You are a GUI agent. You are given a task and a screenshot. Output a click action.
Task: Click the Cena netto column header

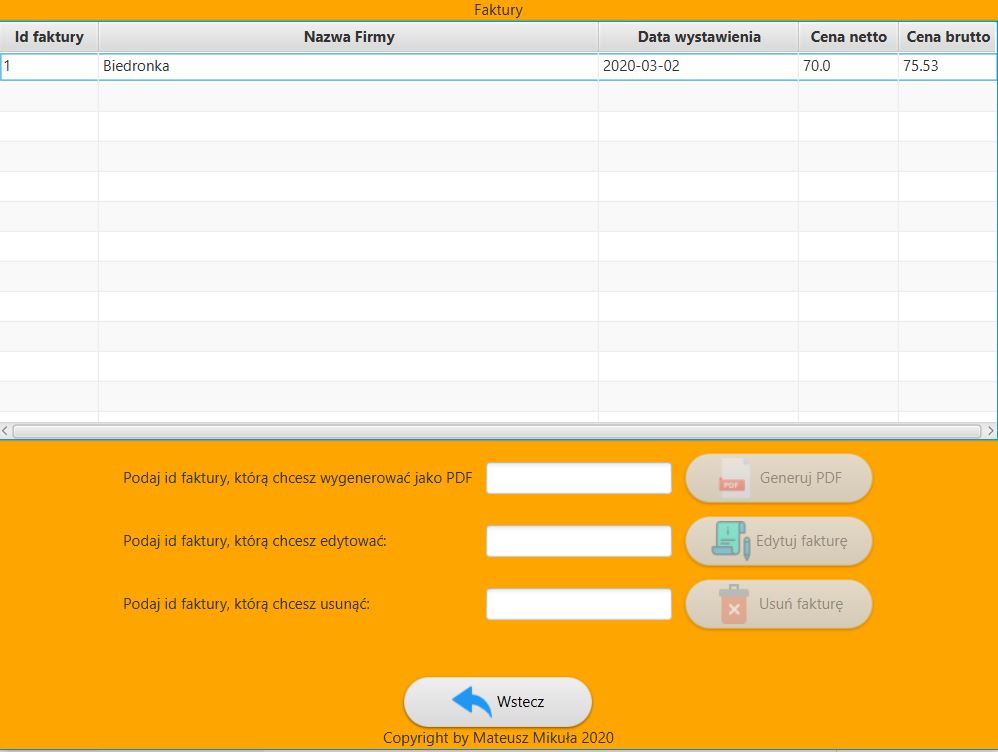click(x=847, y=37)
